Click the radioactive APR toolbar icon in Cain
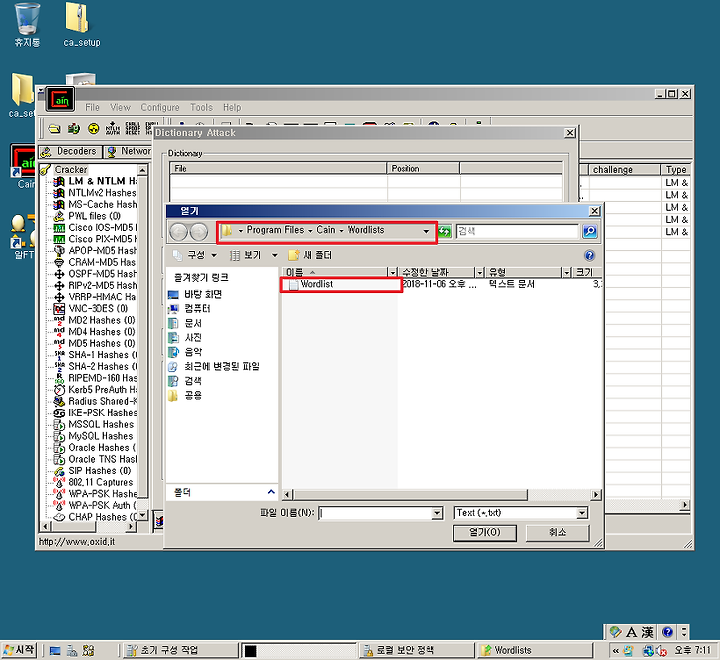Viewport: 720px width, 660px height. point(93,129)
